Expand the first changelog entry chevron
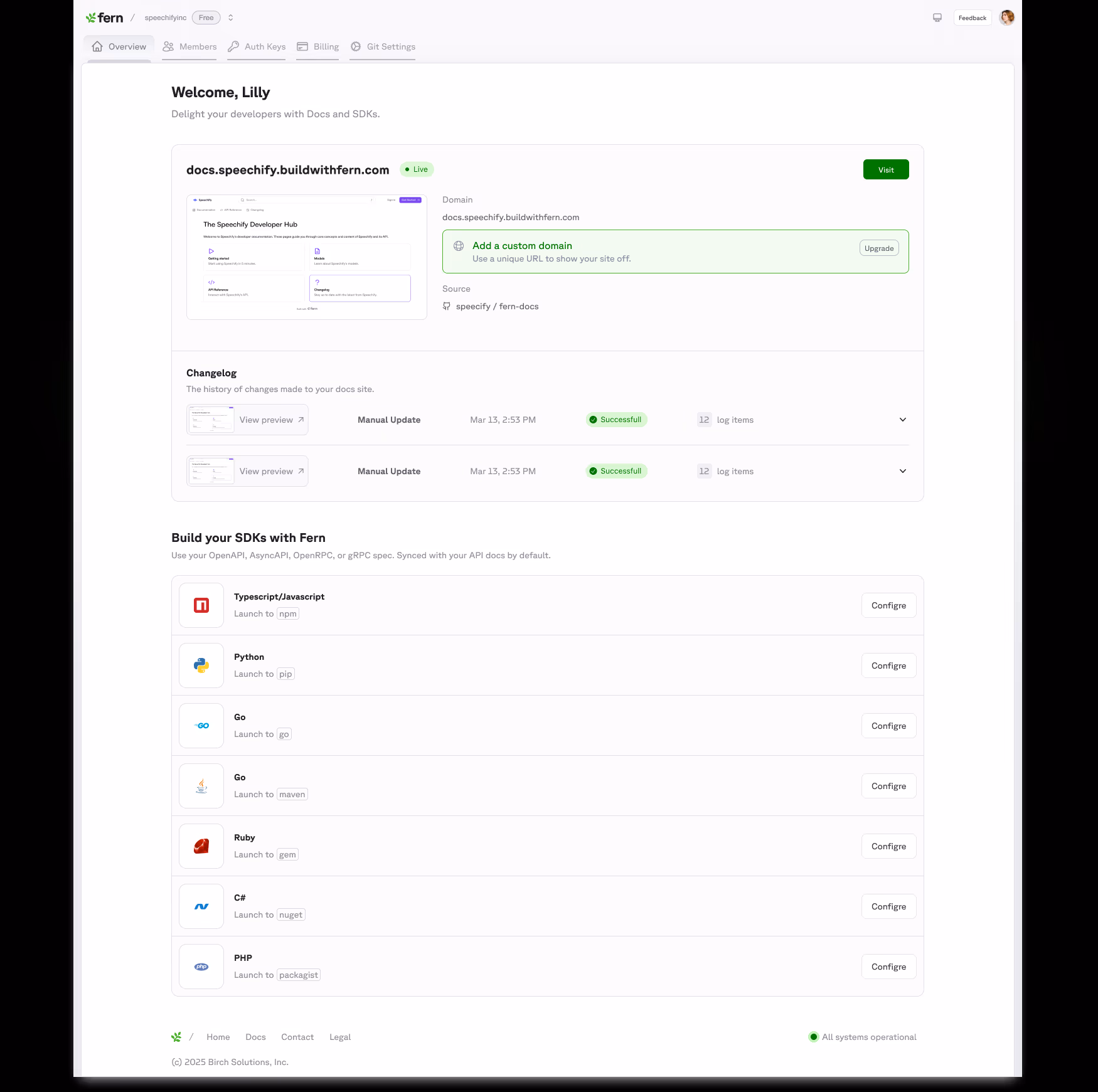 click(903, 420)
